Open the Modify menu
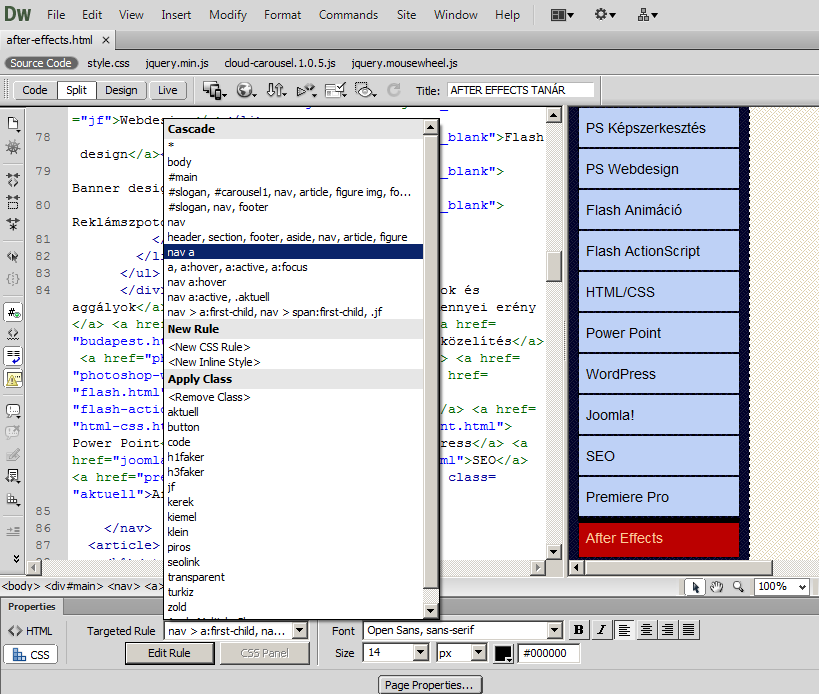819x694 pixels. pyautogui.click(x=228, y=15)
